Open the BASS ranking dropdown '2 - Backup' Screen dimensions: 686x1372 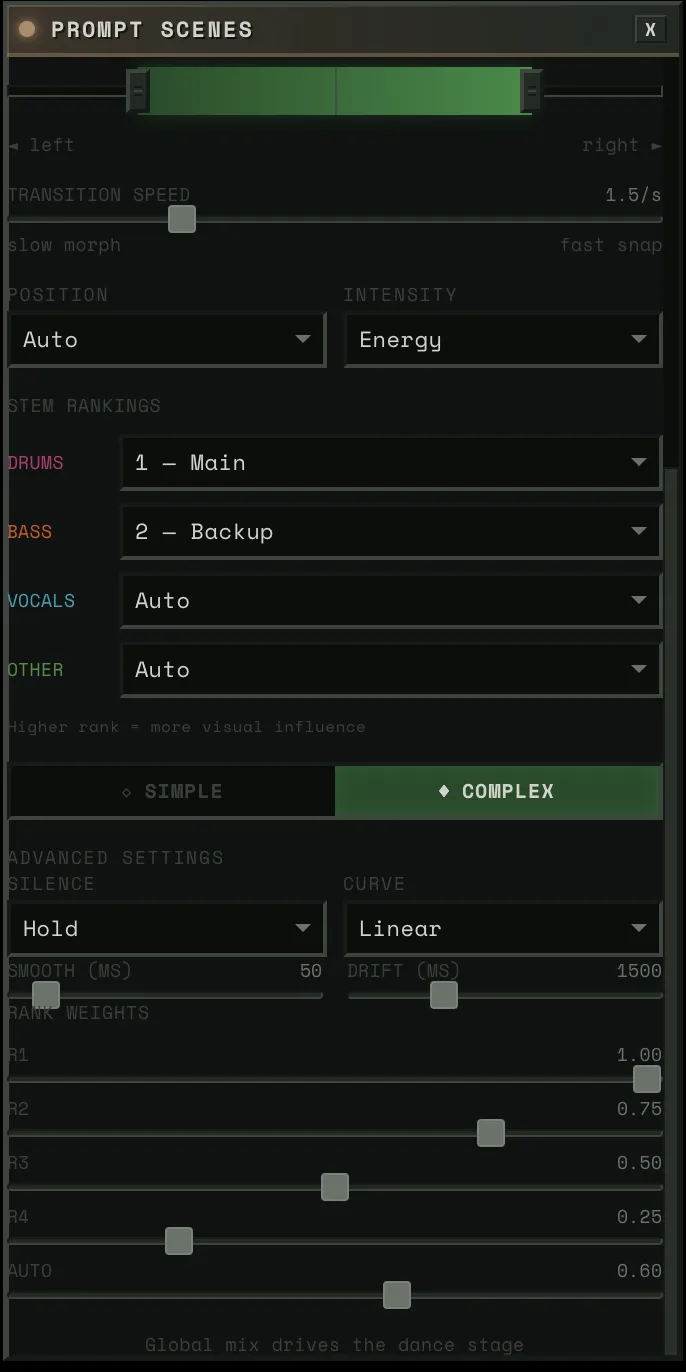point(390,531)
